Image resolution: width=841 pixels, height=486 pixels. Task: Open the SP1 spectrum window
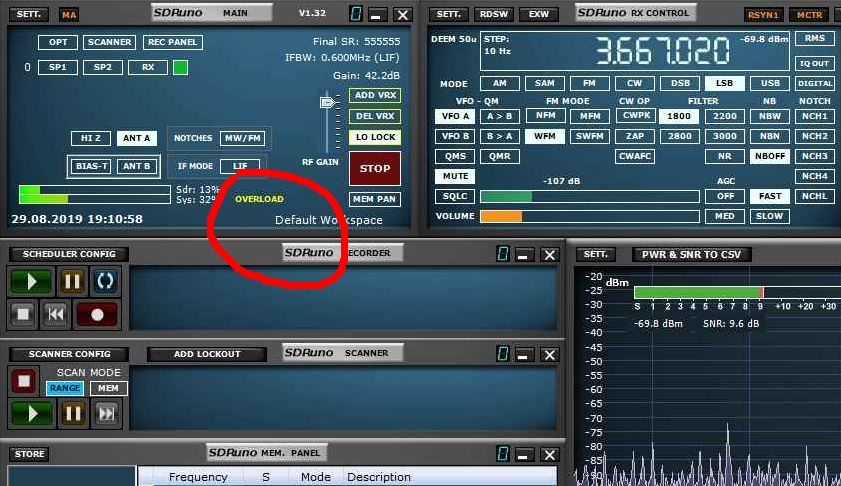[58, 68]
